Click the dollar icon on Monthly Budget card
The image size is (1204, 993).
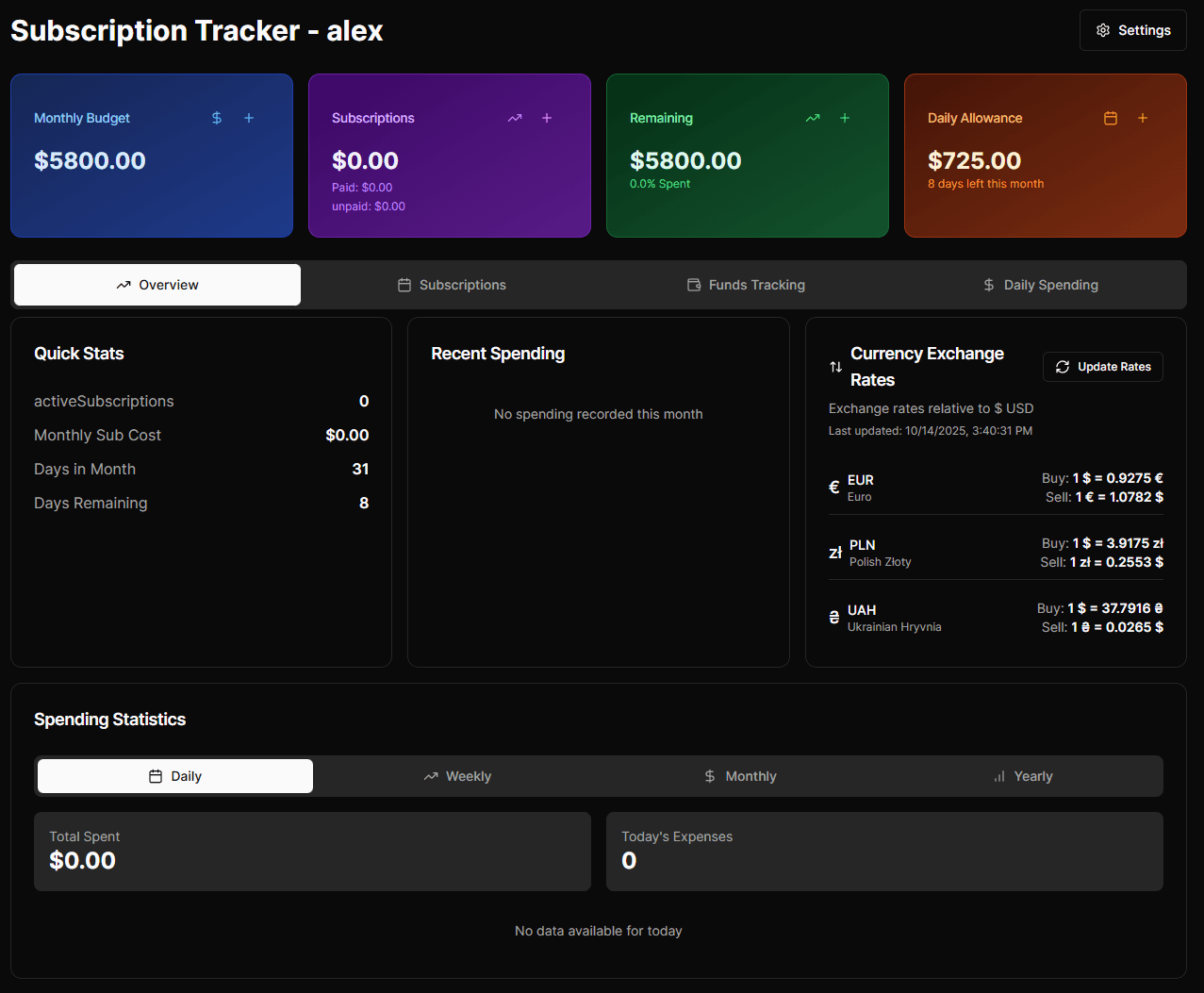tap(216, 118)
